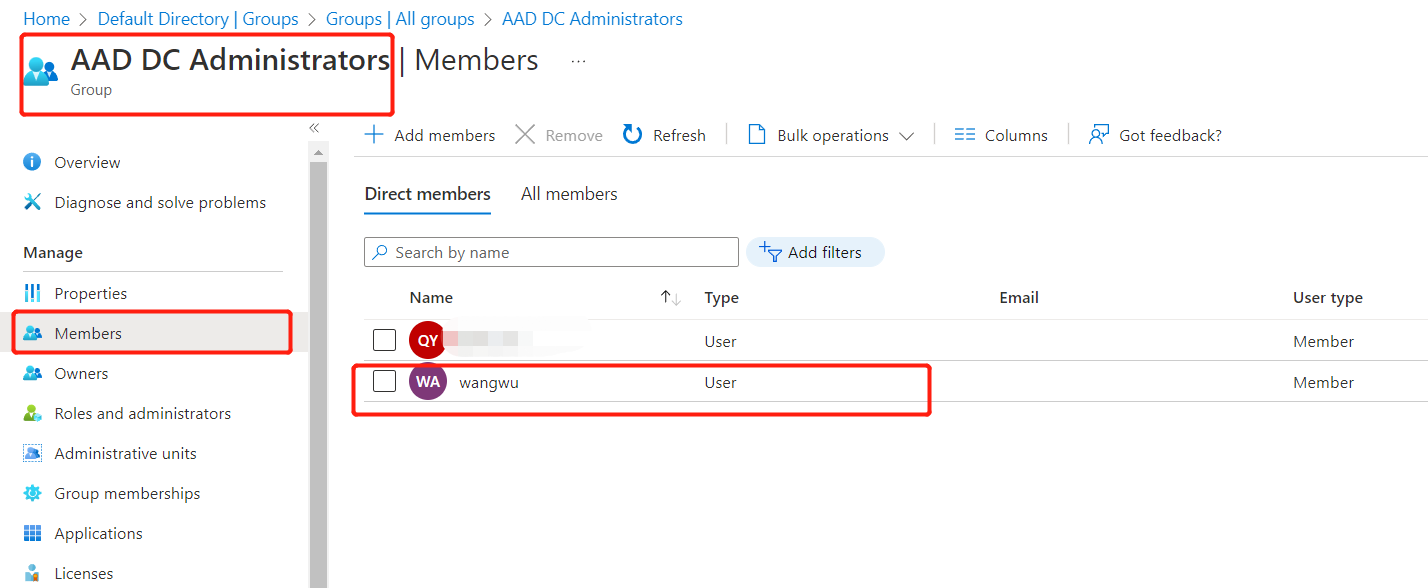Switch to Direct members tab

(428, 194)
